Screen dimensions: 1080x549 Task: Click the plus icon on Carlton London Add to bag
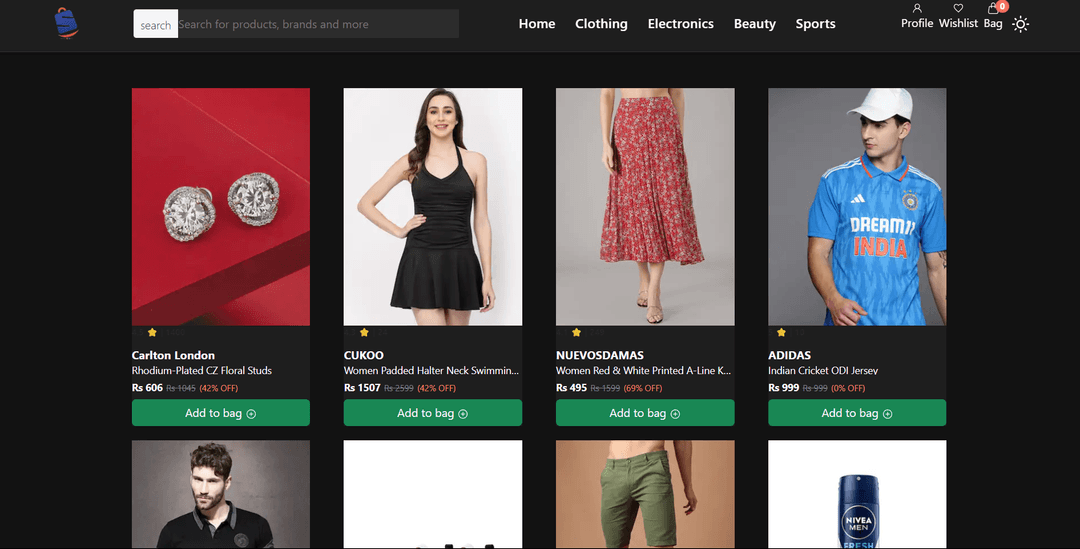[x=251, y=414]
